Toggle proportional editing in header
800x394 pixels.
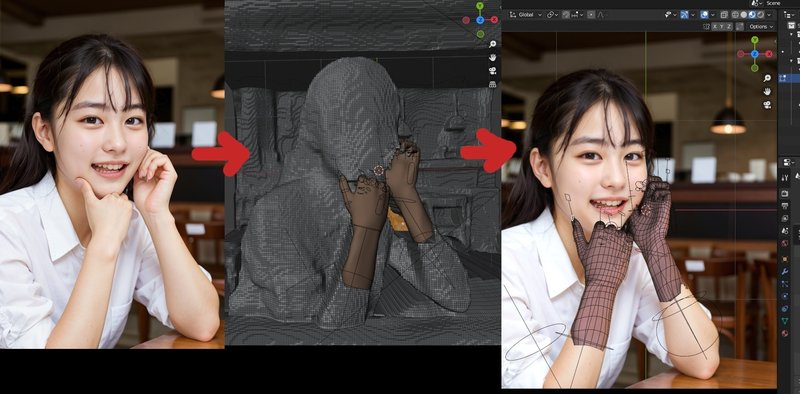(591, 14)
